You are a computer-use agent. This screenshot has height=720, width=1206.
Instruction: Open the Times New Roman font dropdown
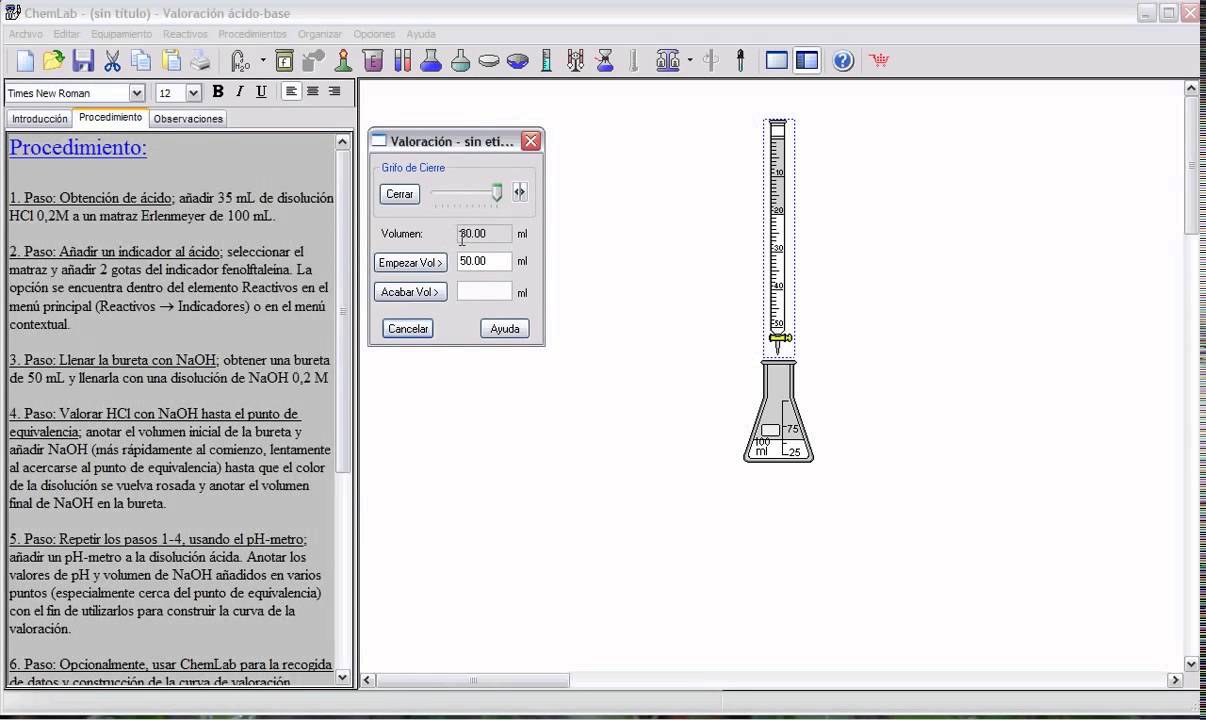[137, 93]
